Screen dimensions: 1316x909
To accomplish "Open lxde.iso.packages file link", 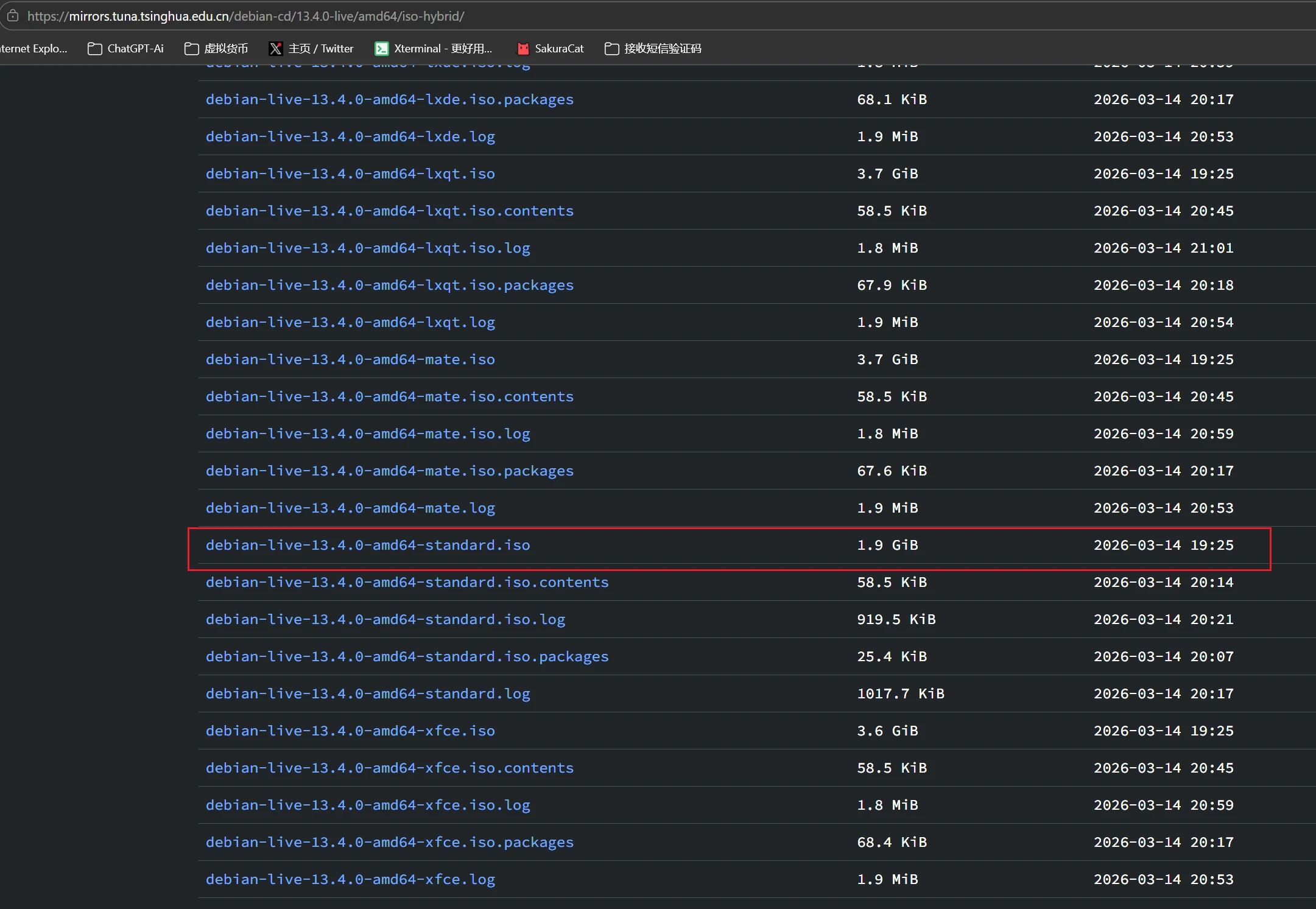I will point(390,99).
